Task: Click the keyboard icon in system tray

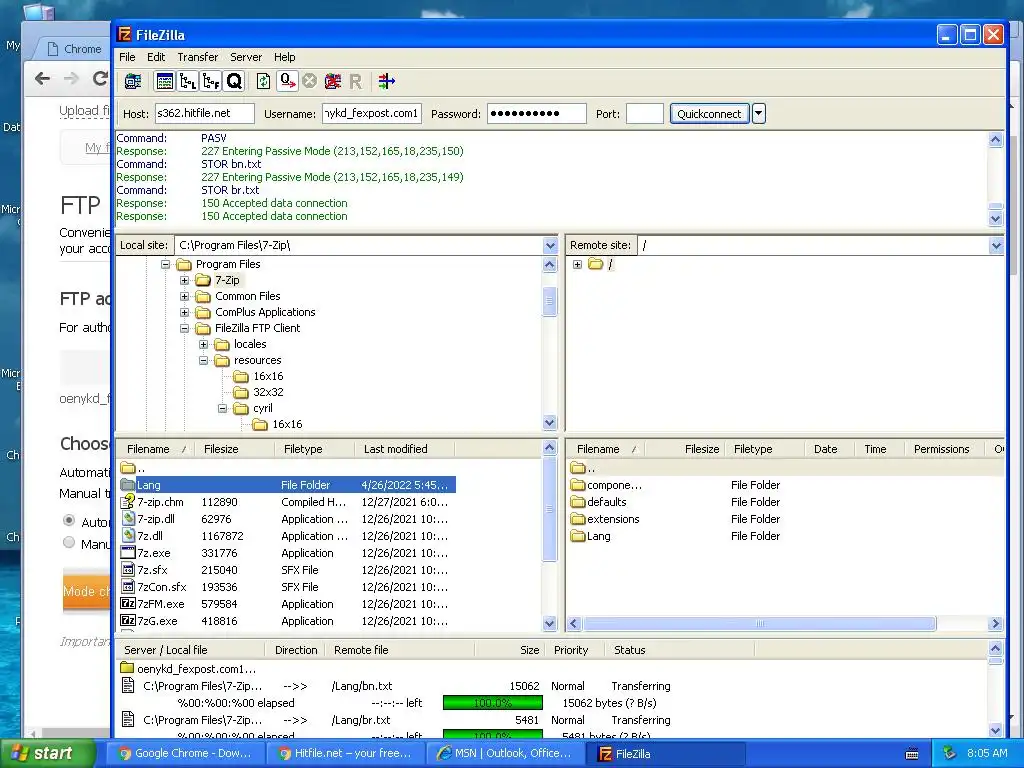Action: (912, 754)
